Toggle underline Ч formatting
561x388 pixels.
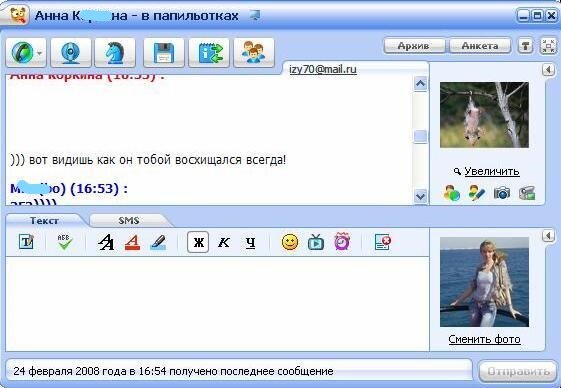coord(250,242)
